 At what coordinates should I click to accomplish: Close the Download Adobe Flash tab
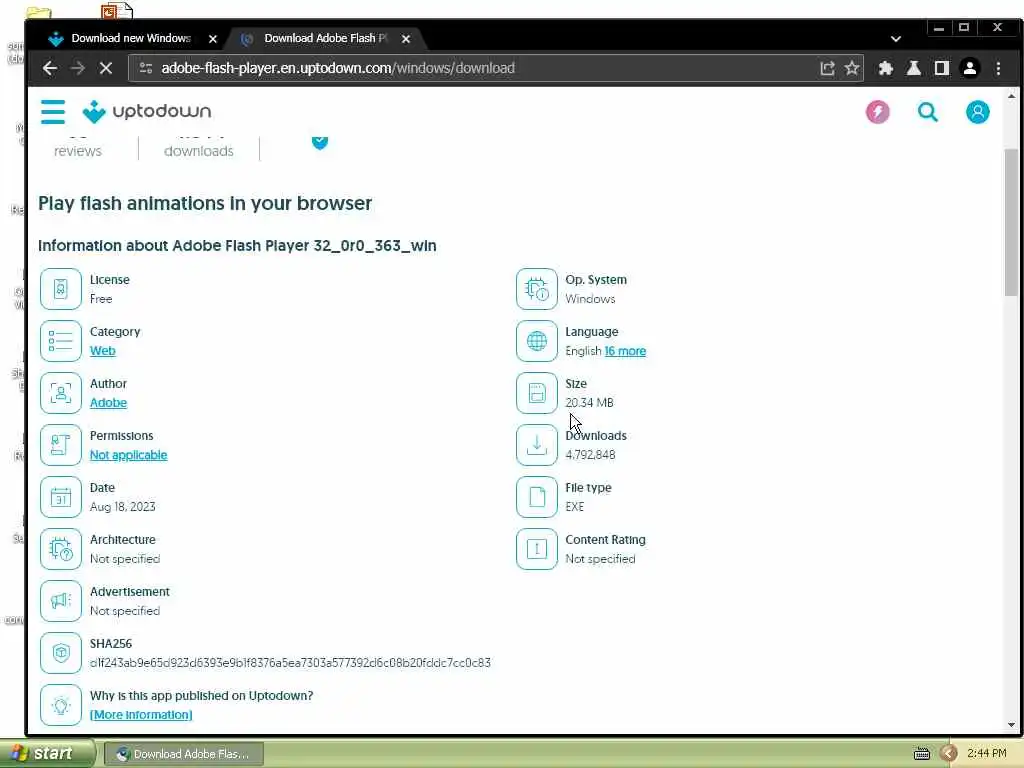pyautogui.click(x=406, y=39)
